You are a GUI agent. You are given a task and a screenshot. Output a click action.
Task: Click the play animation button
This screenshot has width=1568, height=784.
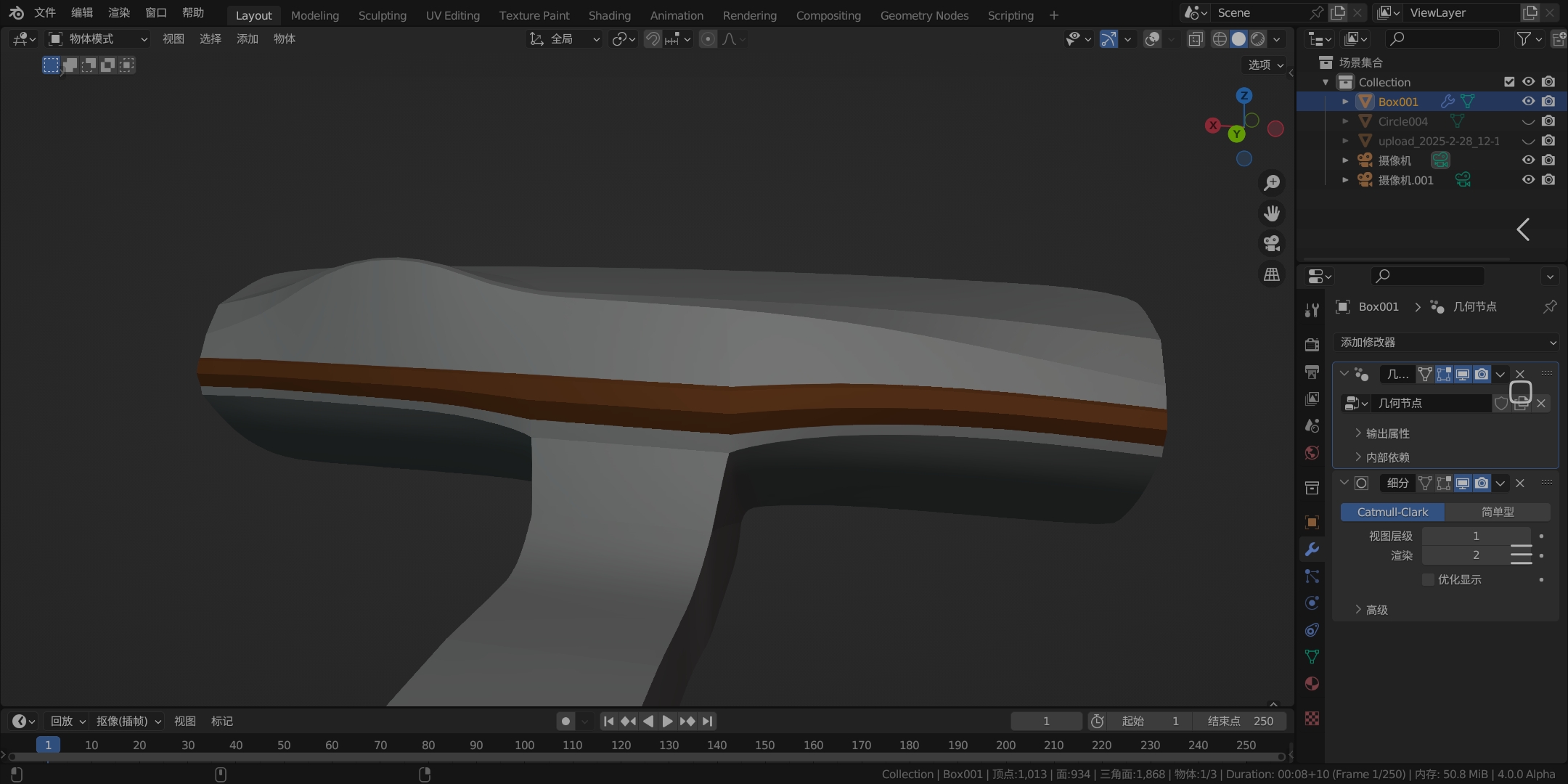[x=667, y=721]
